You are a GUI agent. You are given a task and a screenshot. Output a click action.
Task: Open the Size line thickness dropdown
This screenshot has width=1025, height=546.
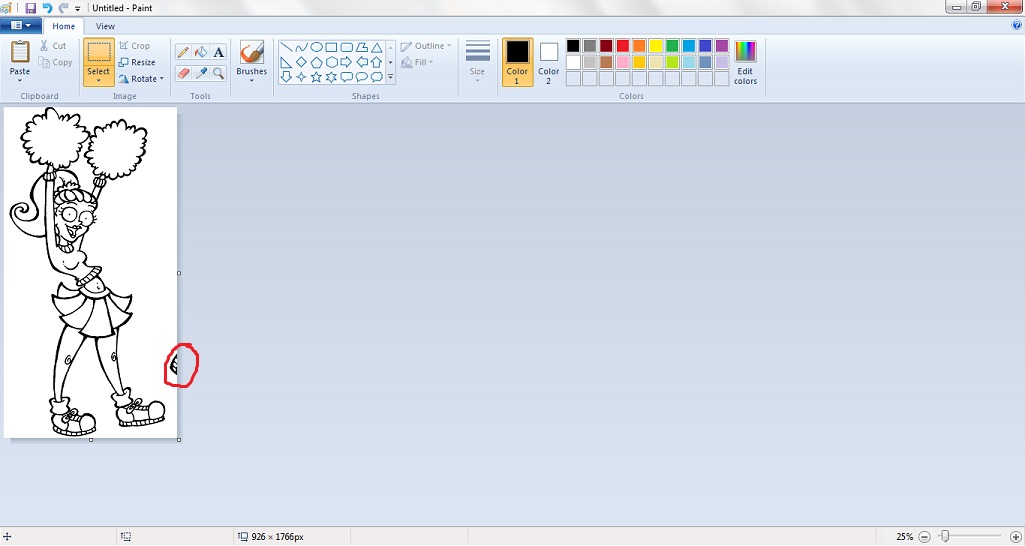pos(478,62)
